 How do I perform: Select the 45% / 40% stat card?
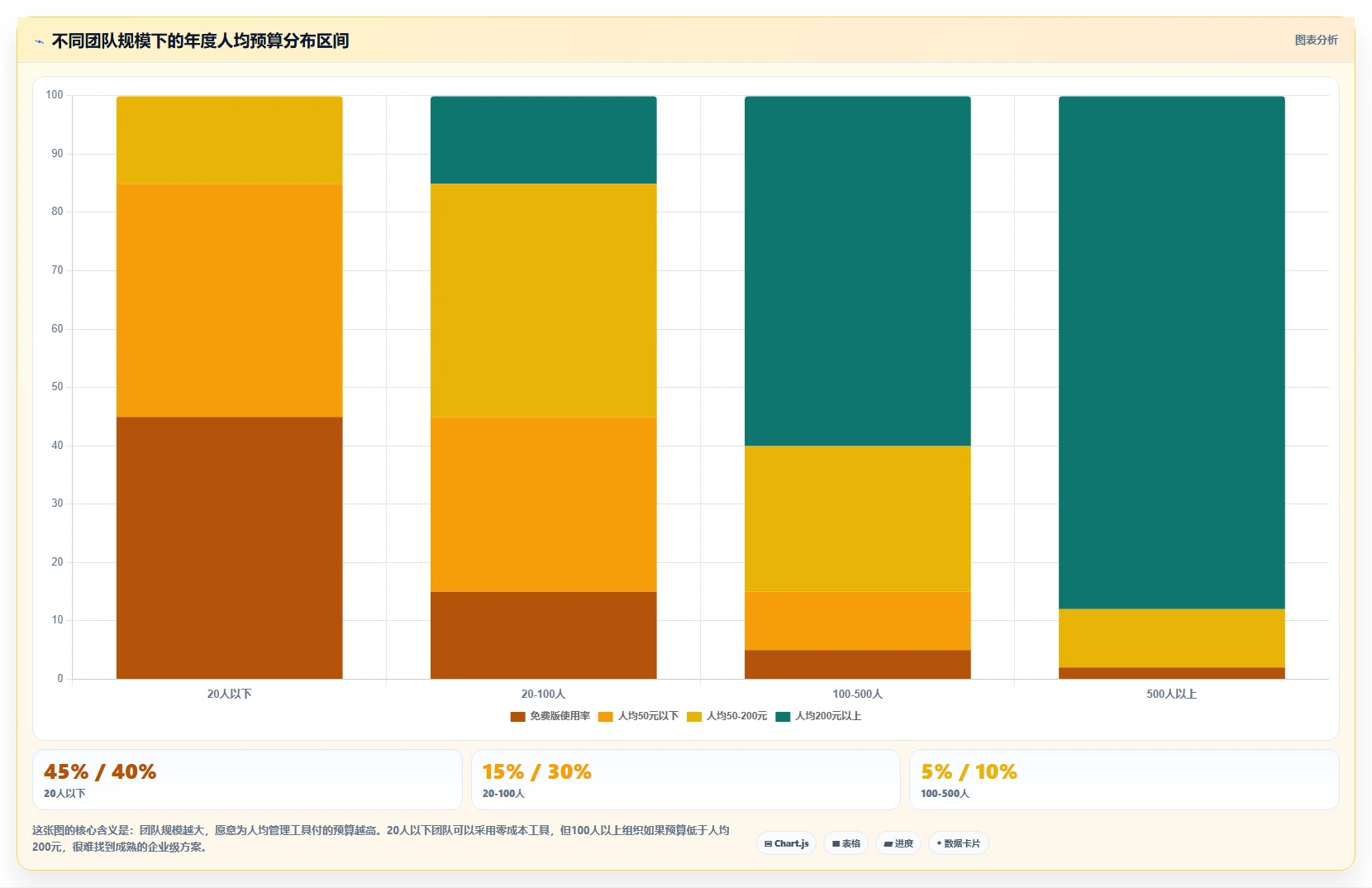(247, 780)
